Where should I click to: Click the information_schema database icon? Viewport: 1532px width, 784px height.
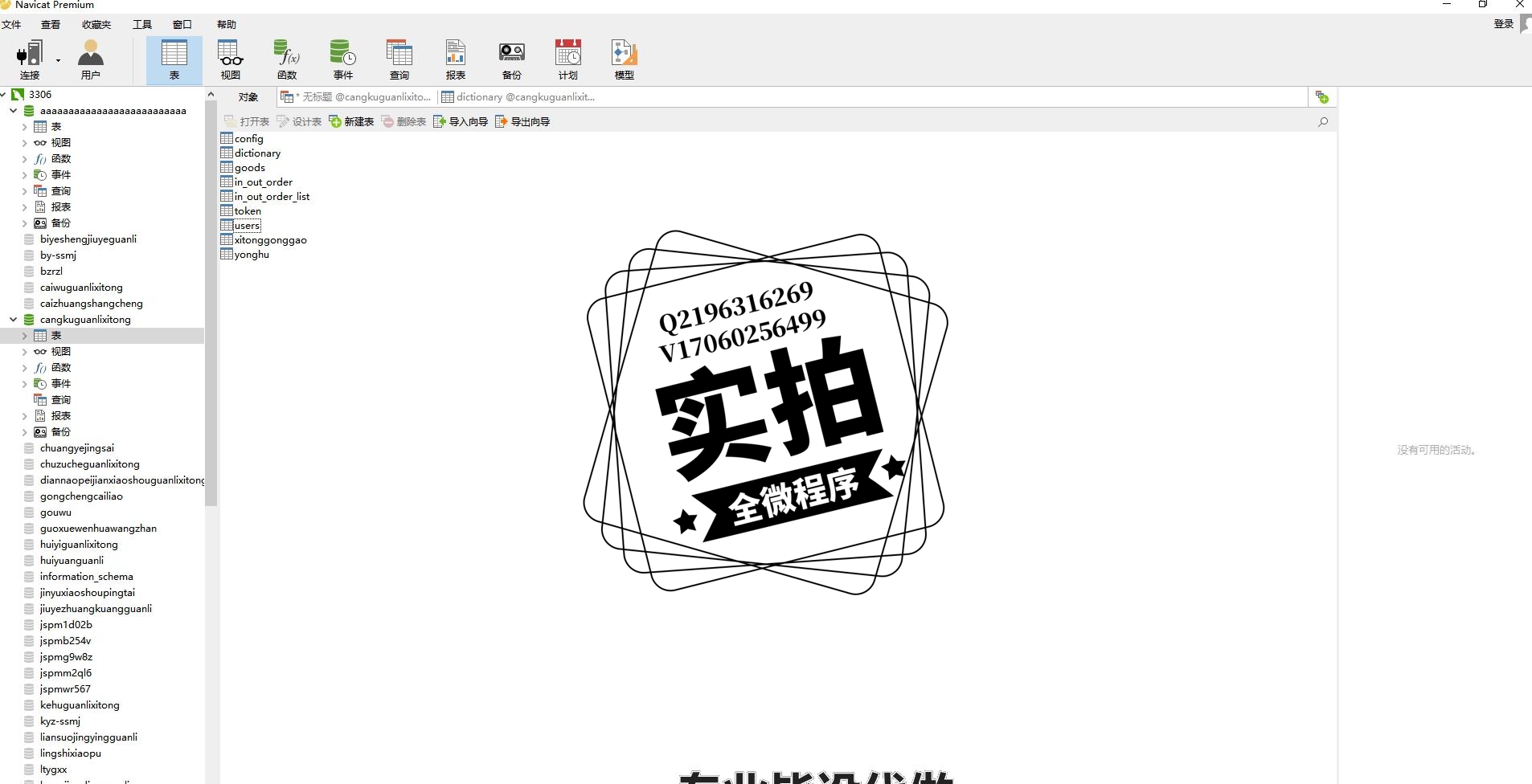pyautogui.click(x=29, y=577)
